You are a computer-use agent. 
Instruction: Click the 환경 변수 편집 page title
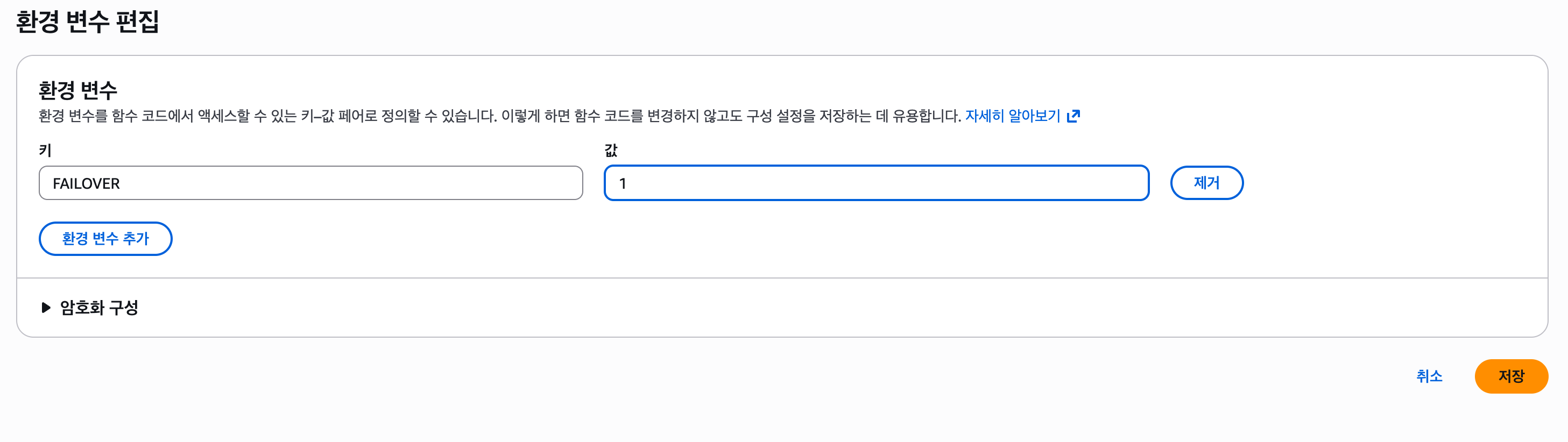point(87,22)
